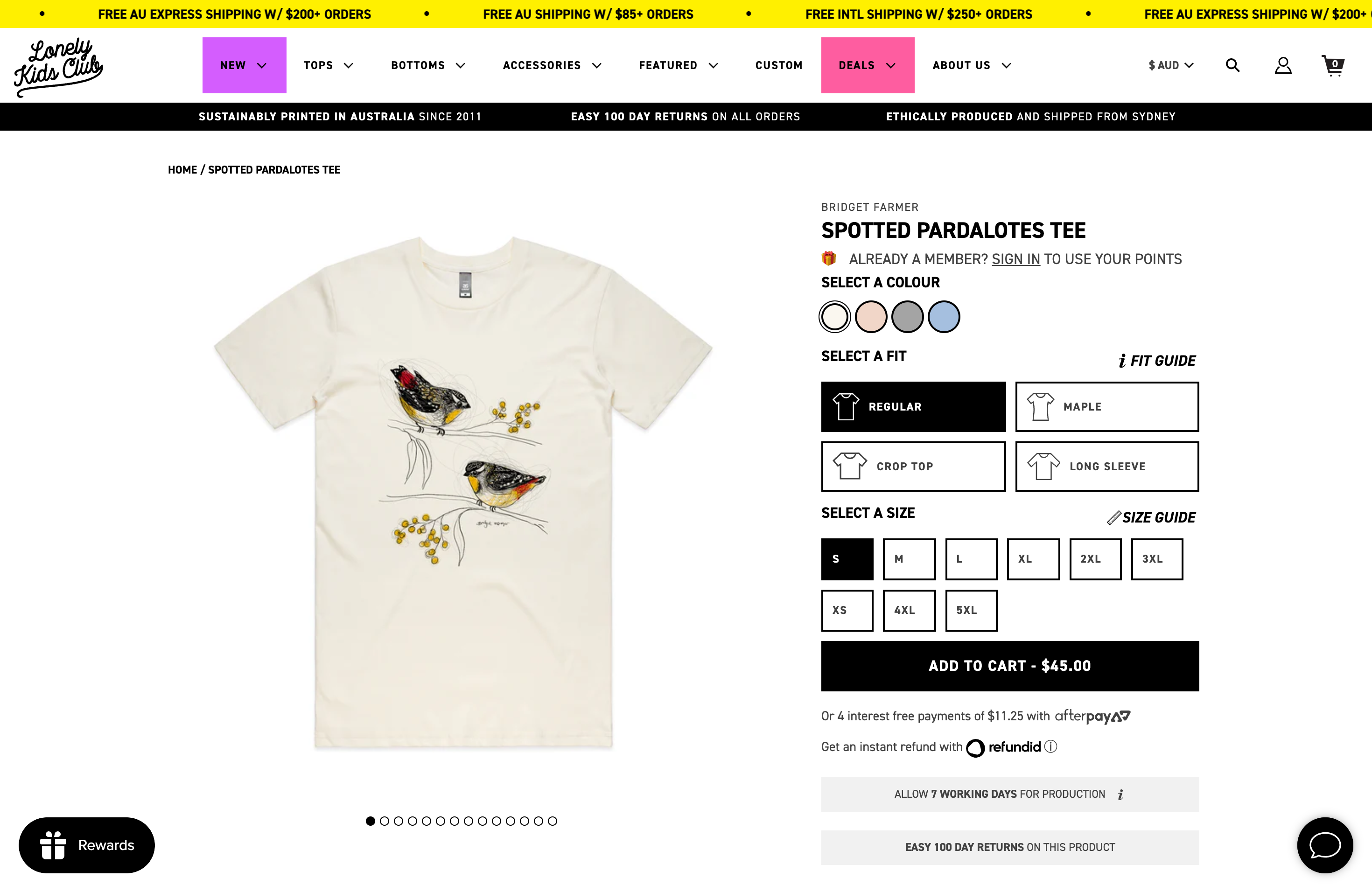This screenshot has height=892, width=1372.
Task: Click the Sign In link
Action: pos(1016,259)
